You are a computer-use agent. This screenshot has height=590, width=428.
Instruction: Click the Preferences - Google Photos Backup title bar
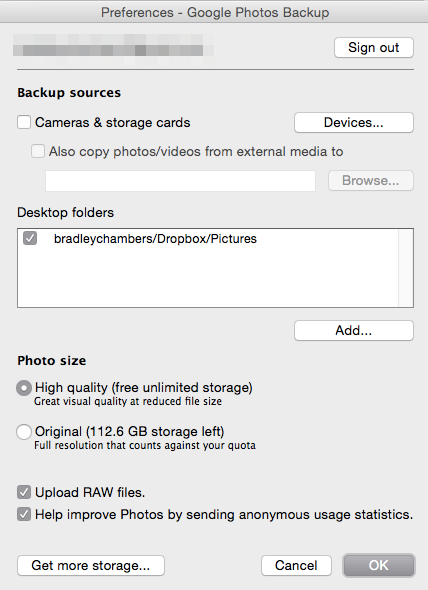215,12
